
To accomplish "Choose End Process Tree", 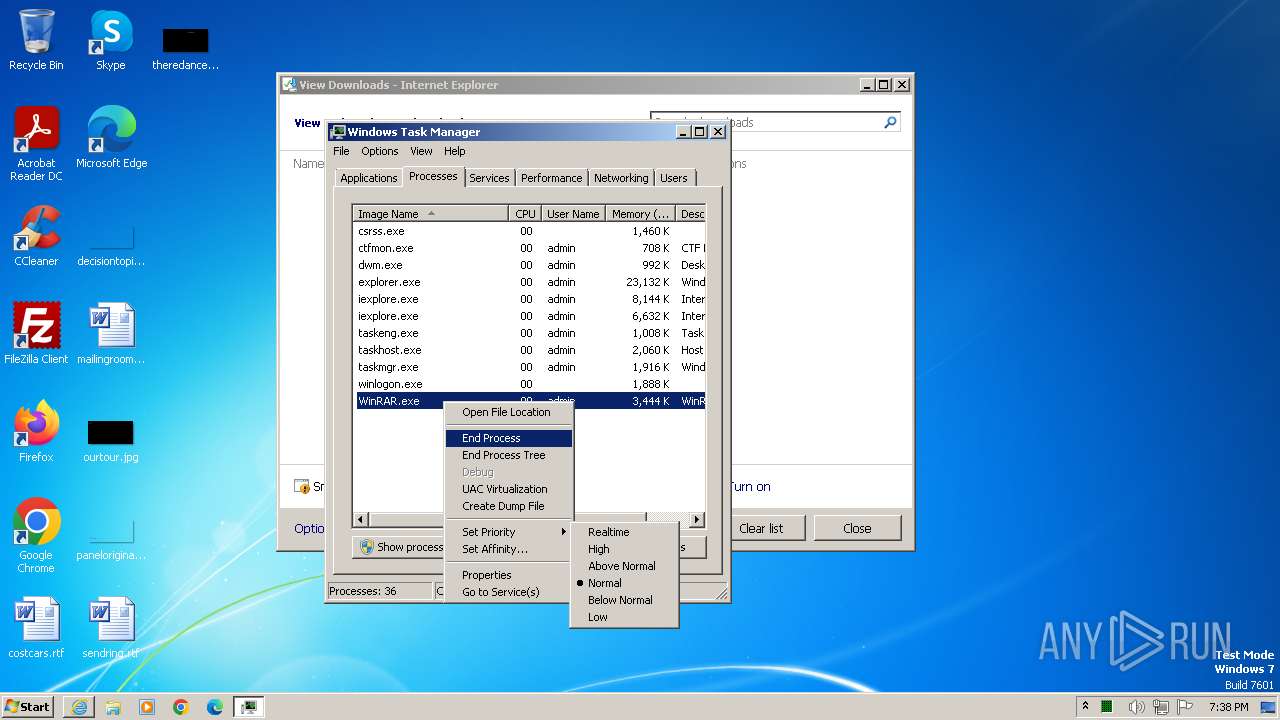I will 509,455.
